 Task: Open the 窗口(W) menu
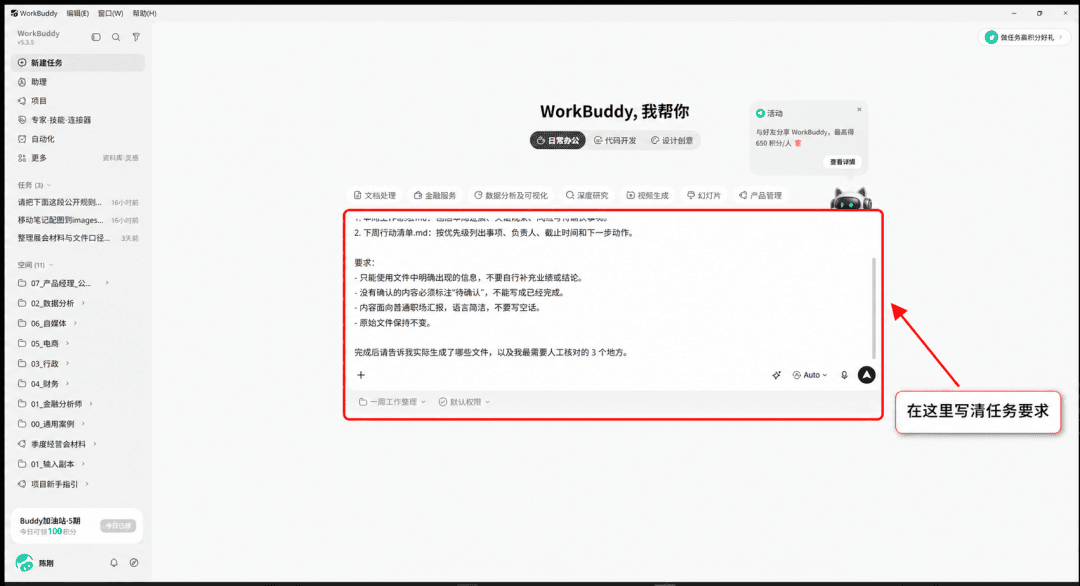click(110, 13)
